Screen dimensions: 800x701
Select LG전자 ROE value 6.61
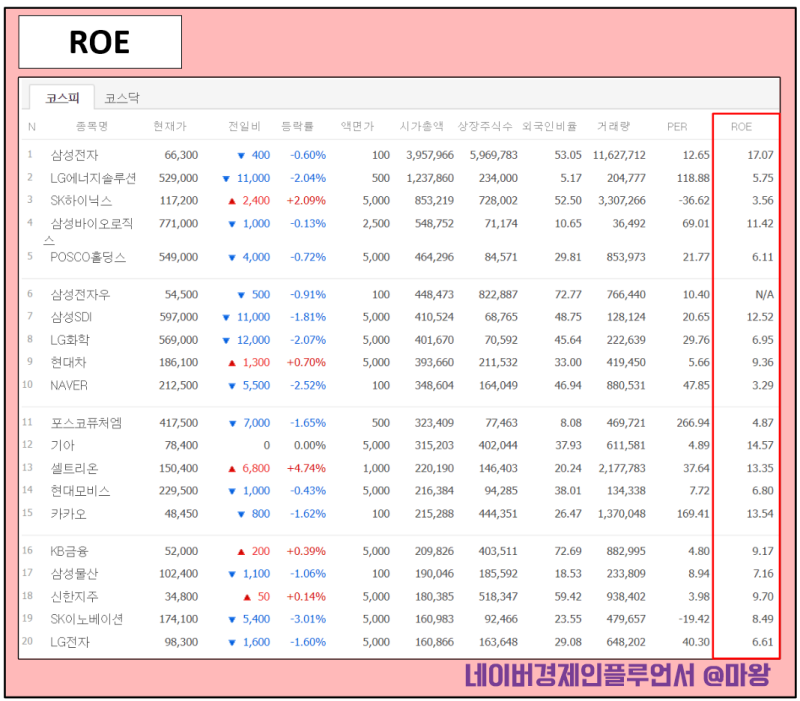(x=763, y=642)
